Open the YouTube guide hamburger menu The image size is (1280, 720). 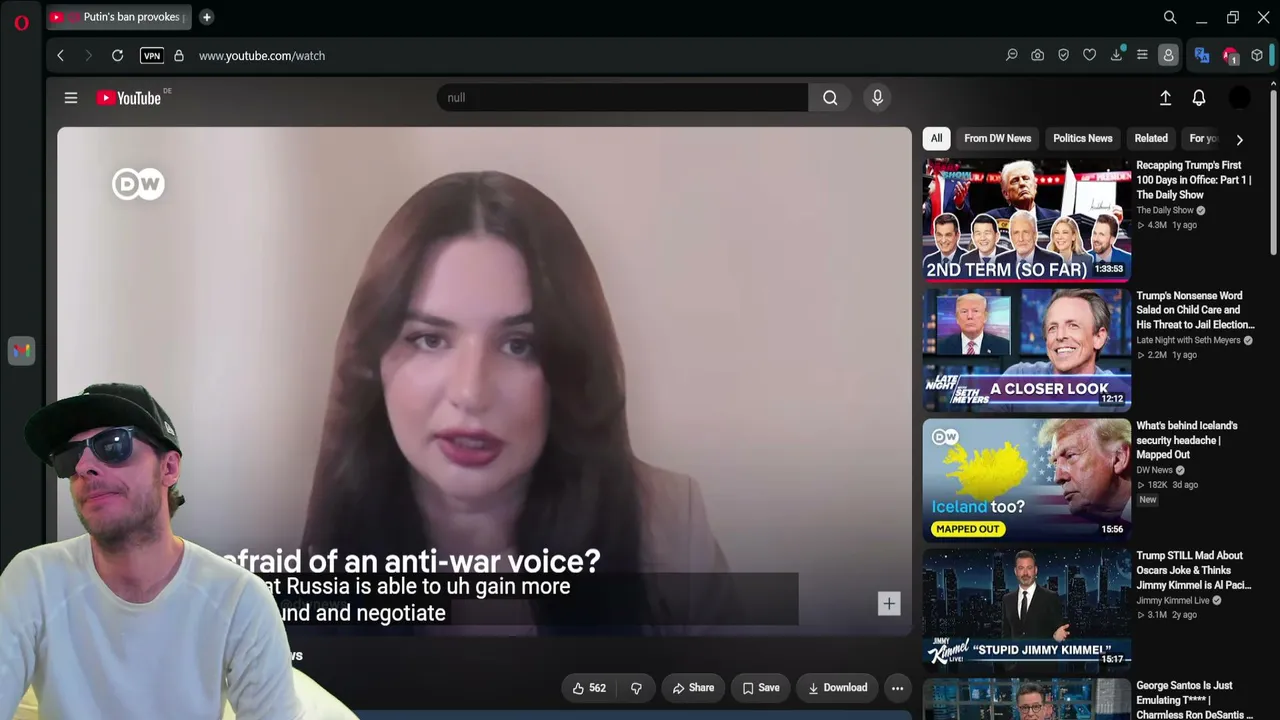pos(71,98)
